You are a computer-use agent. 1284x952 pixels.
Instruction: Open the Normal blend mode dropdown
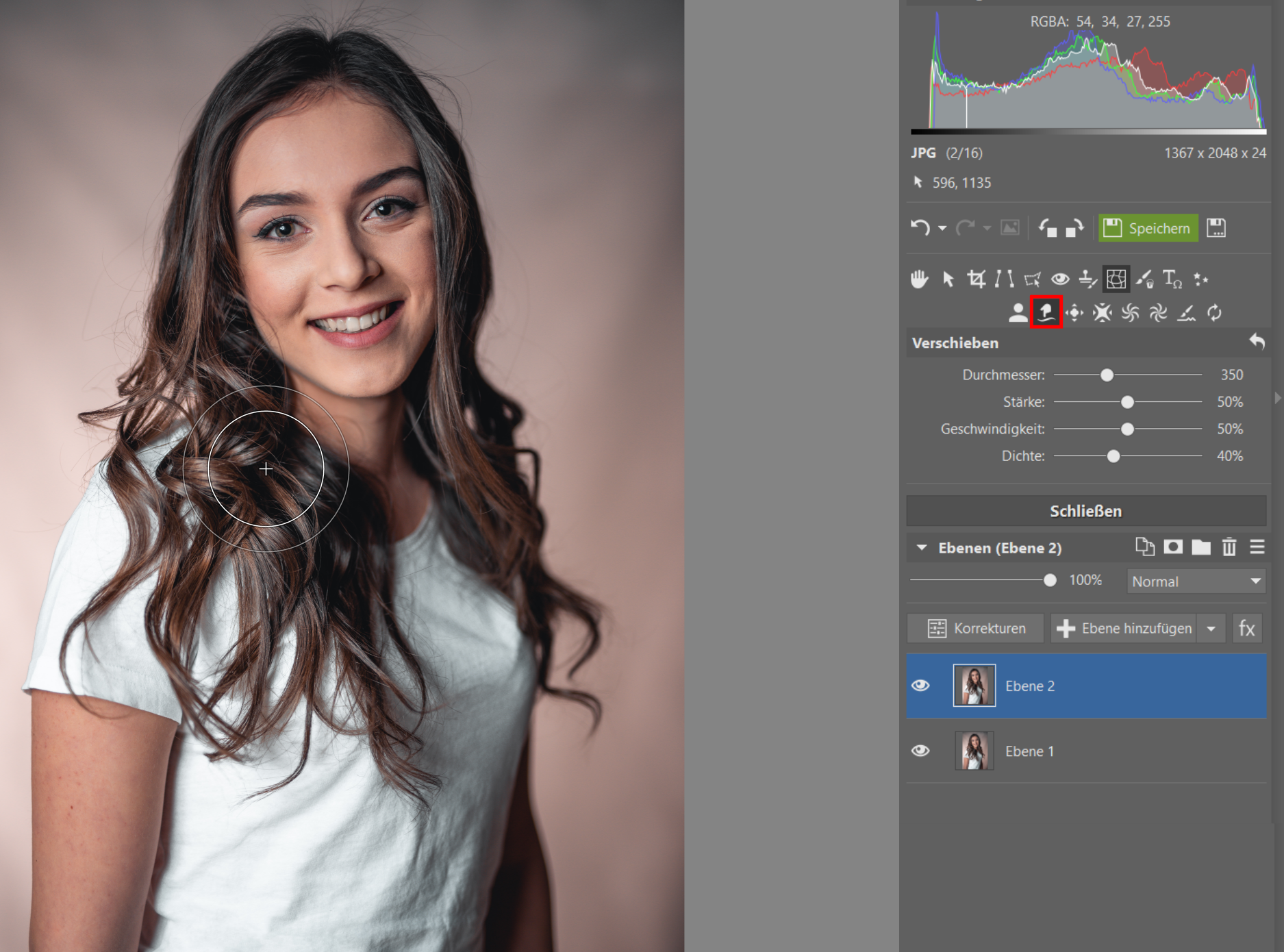pyautogui.click(x=1196, y=581)
